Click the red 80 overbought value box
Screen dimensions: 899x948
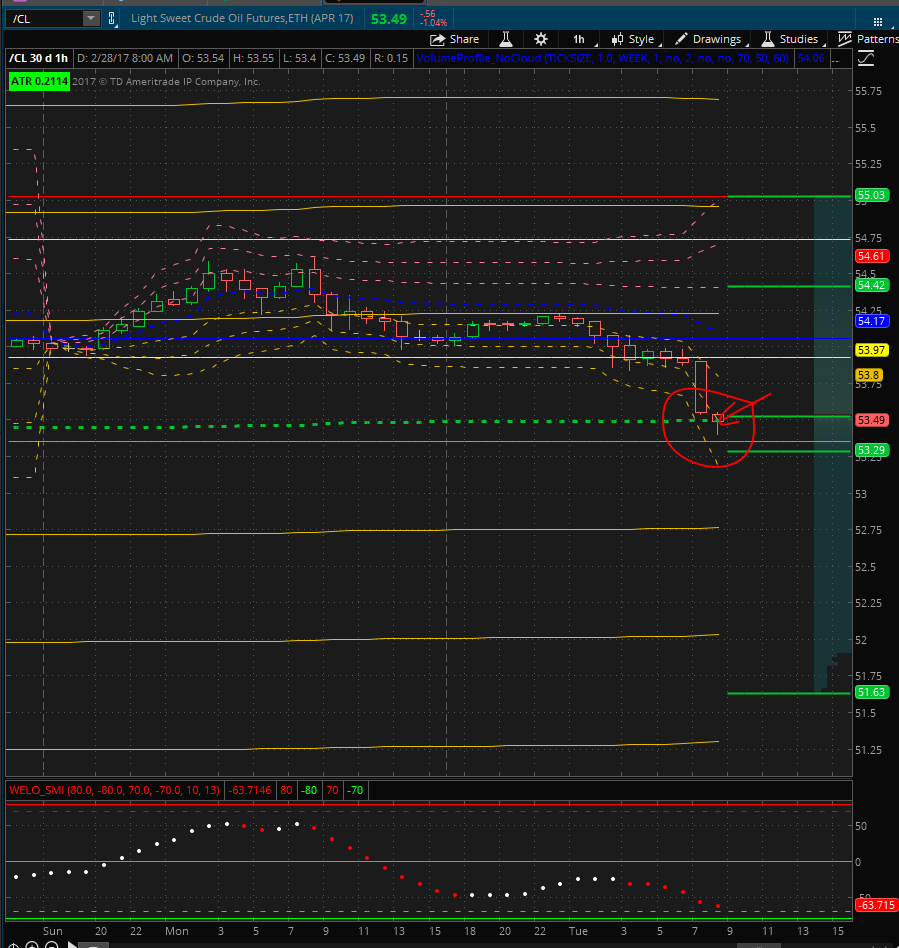[x=287, y=790]
